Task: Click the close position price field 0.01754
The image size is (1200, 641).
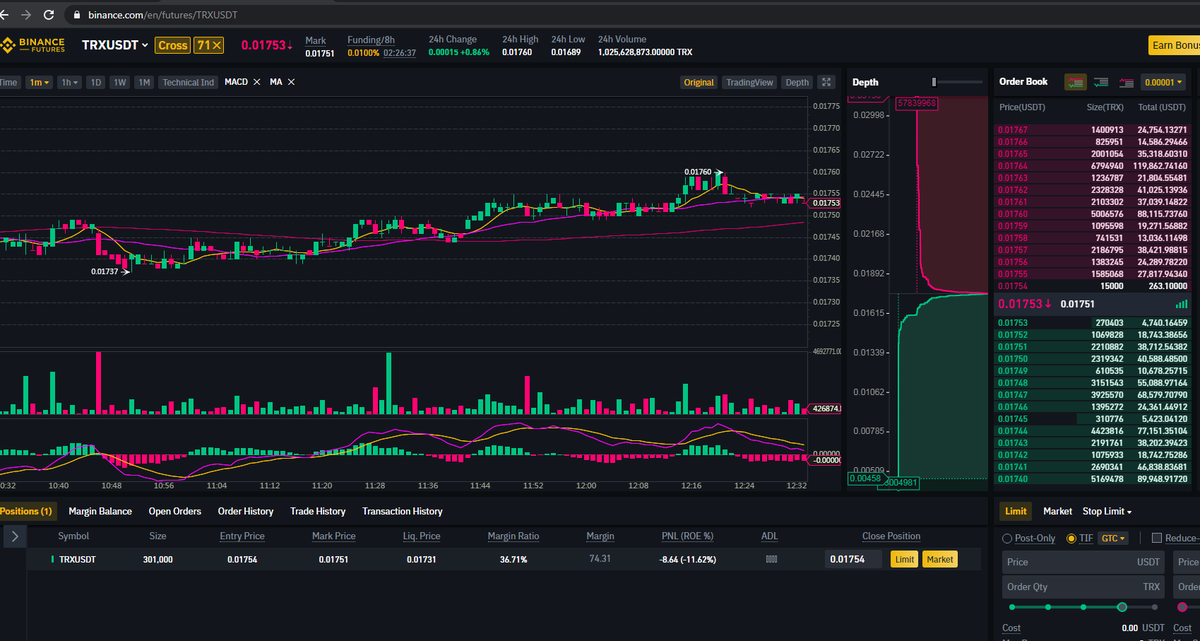Action: (855, 560)
